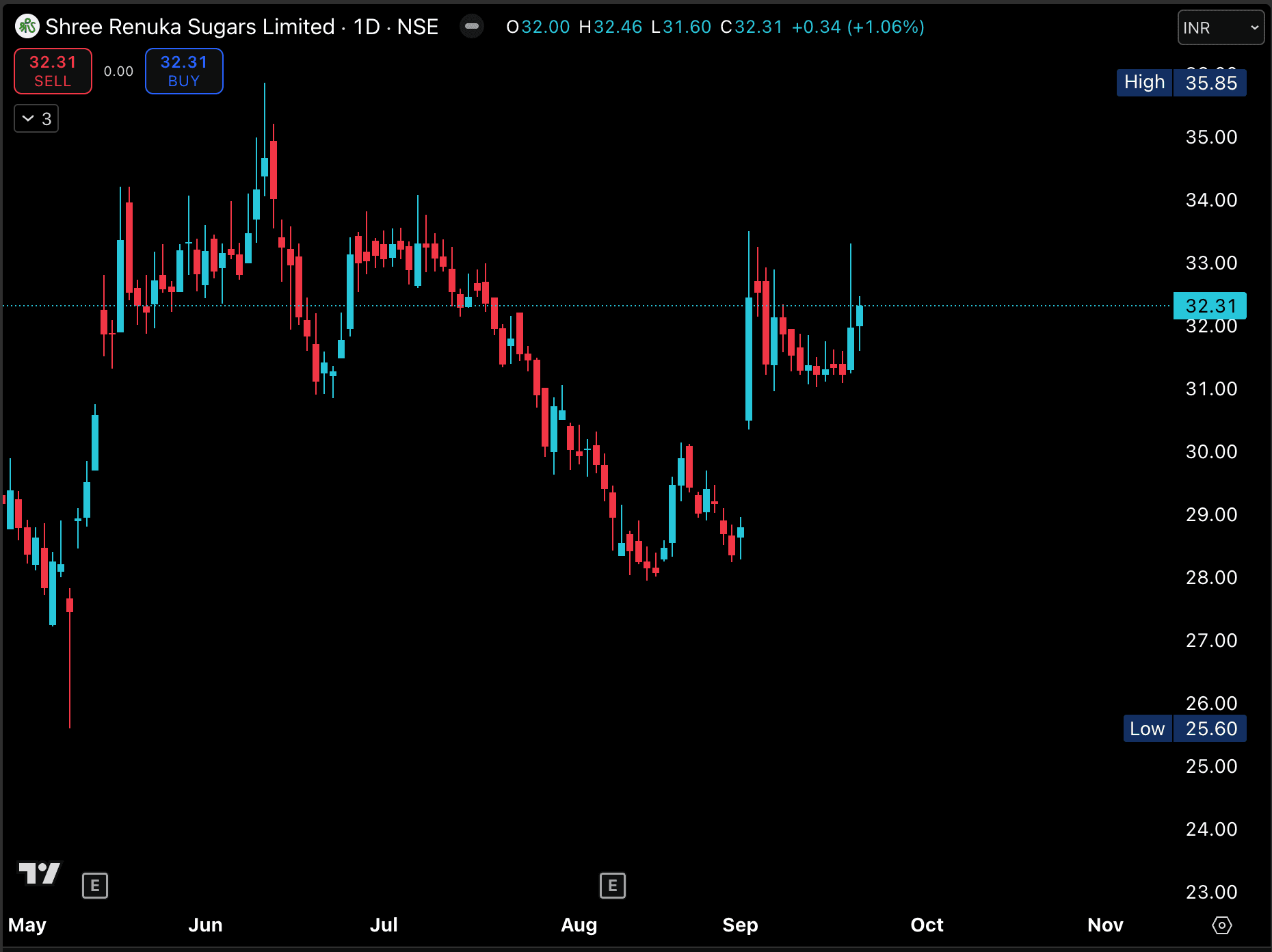The image size is (1272, 952).
Task: Collapse the indicators legend showing 3
Action: tap(36, 118)
